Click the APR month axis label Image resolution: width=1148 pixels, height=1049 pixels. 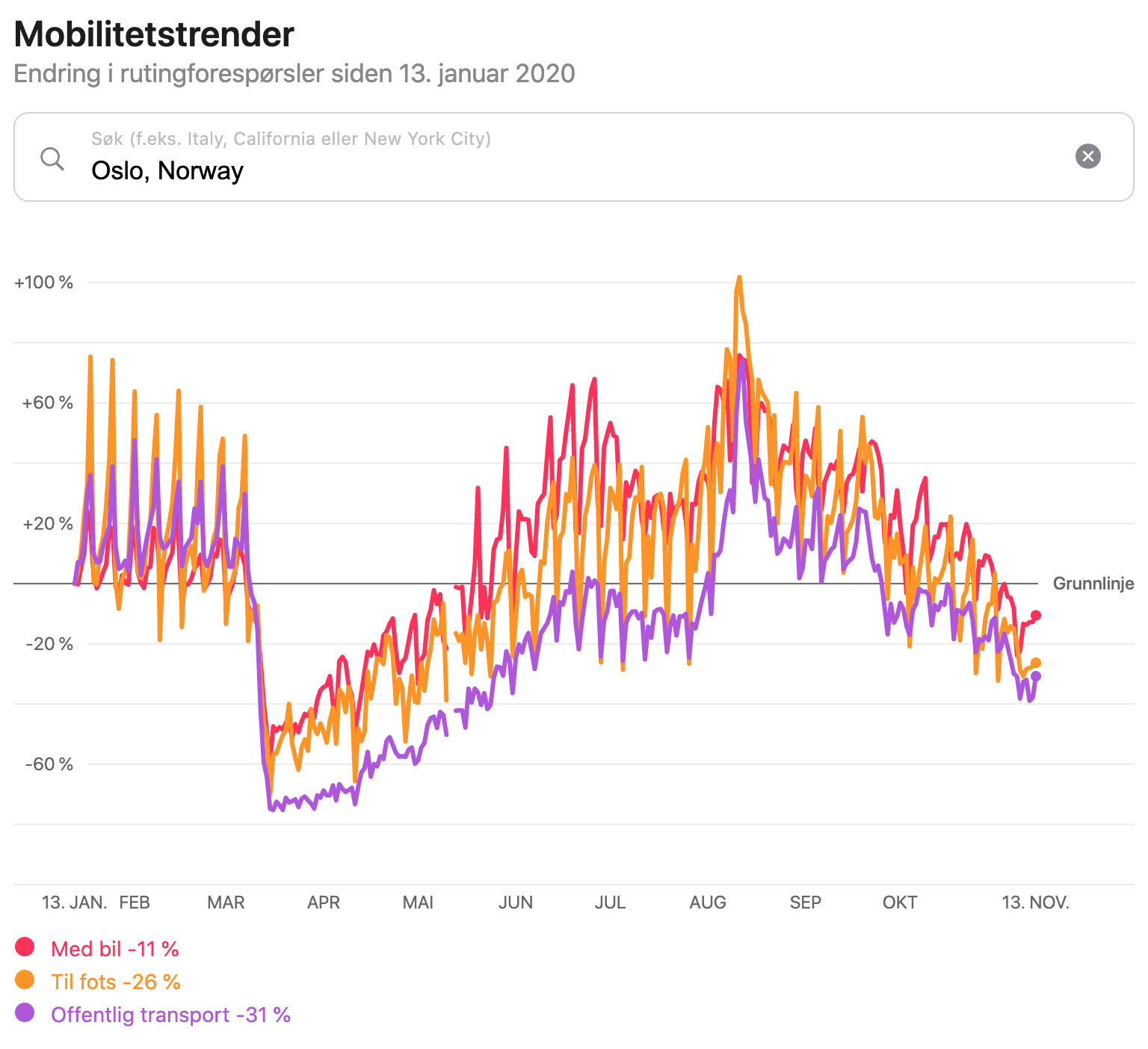coord(324,903)
